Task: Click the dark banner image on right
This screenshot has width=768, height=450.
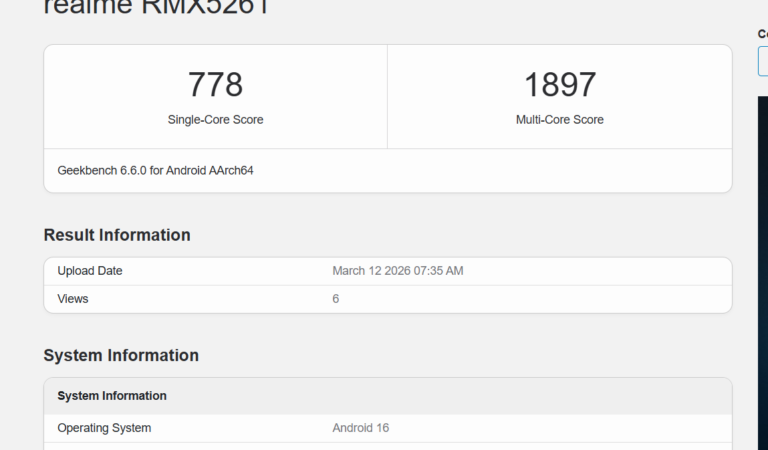Action: (x=762, y=270)
